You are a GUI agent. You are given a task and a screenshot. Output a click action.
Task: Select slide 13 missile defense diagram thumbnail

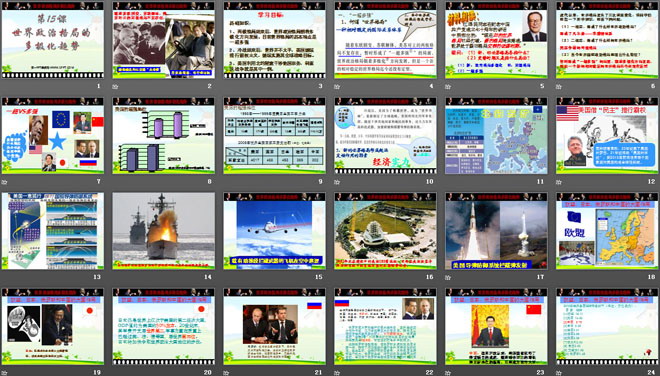(x=53, y=231)
